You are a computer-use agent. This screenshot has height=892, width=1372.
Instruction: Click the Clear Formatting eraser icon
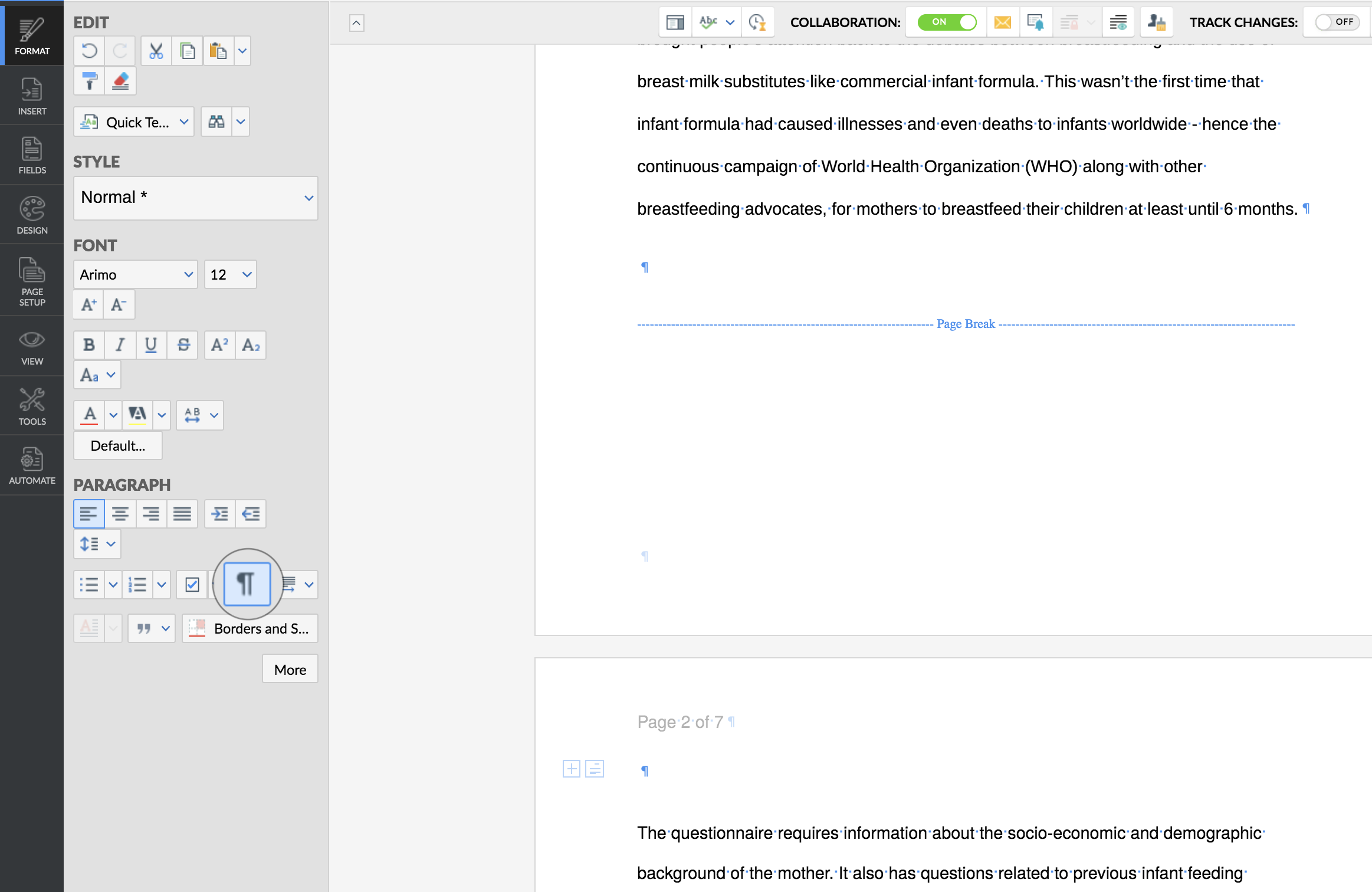120,81
